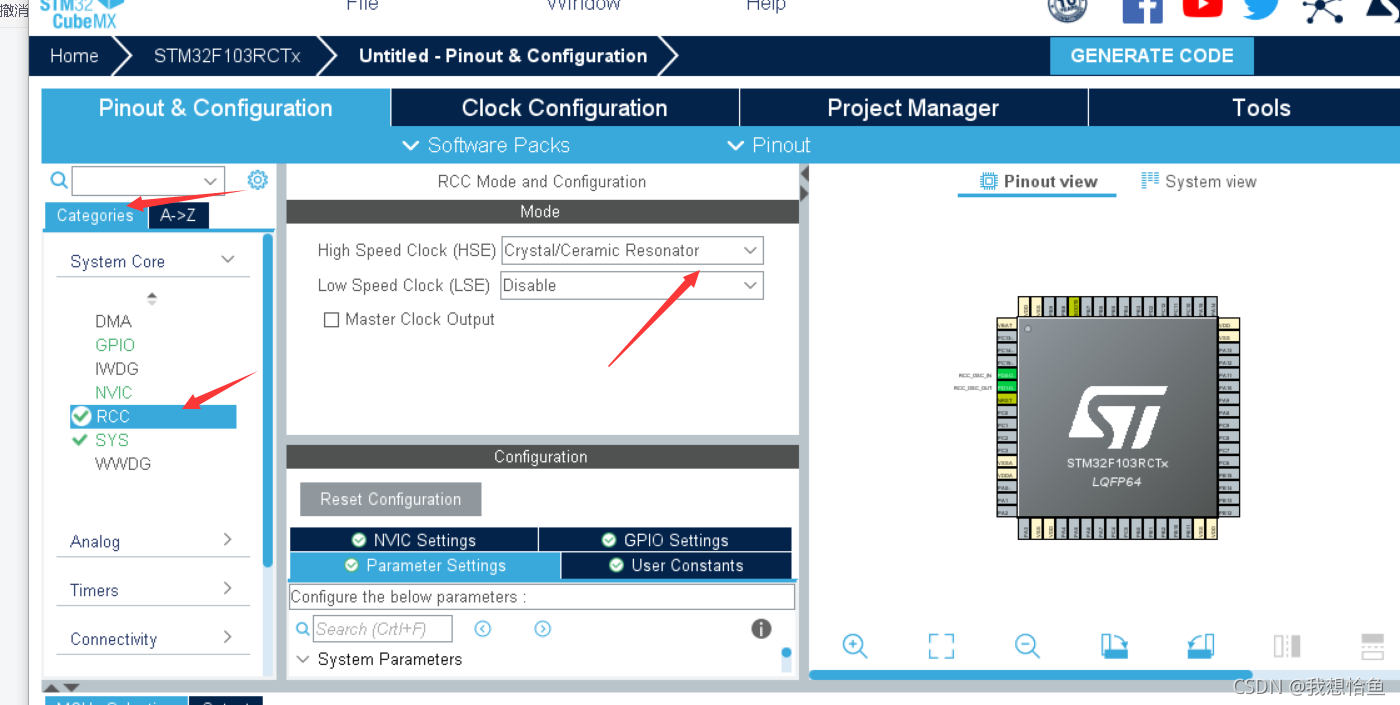Viewport: 1400px width, 705px height.
Task: Open the Pinout dropdown menu
Action: (768, 145)
